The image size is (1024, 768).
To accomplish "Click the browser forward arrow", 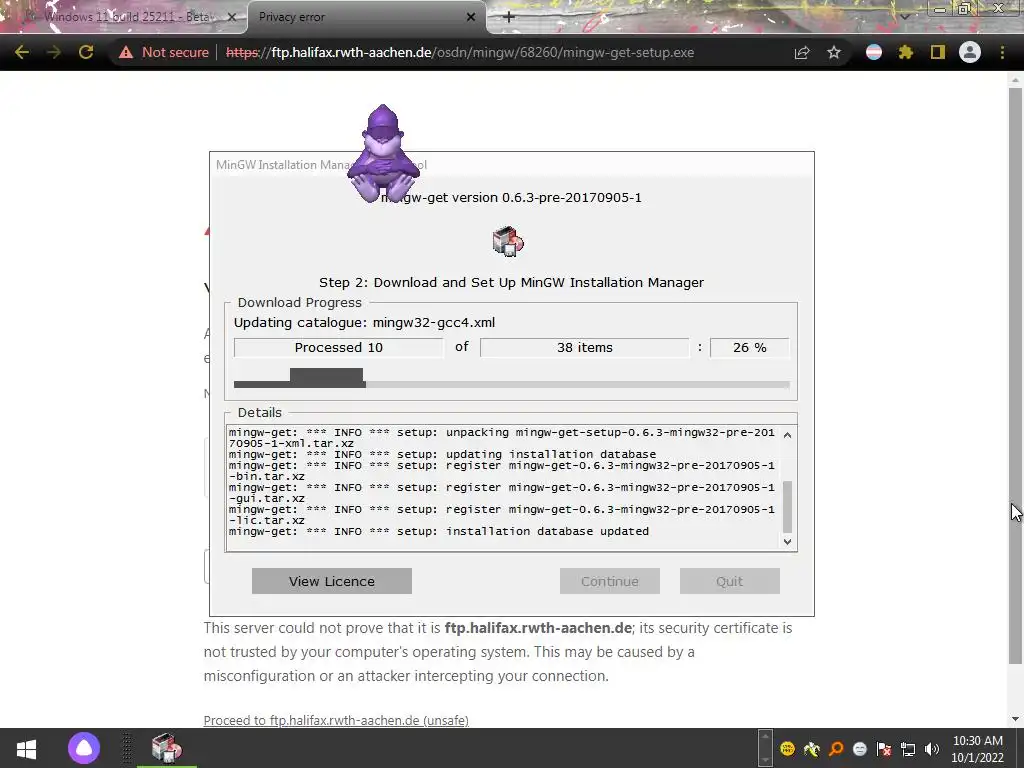I will click(x=54, y=52).
